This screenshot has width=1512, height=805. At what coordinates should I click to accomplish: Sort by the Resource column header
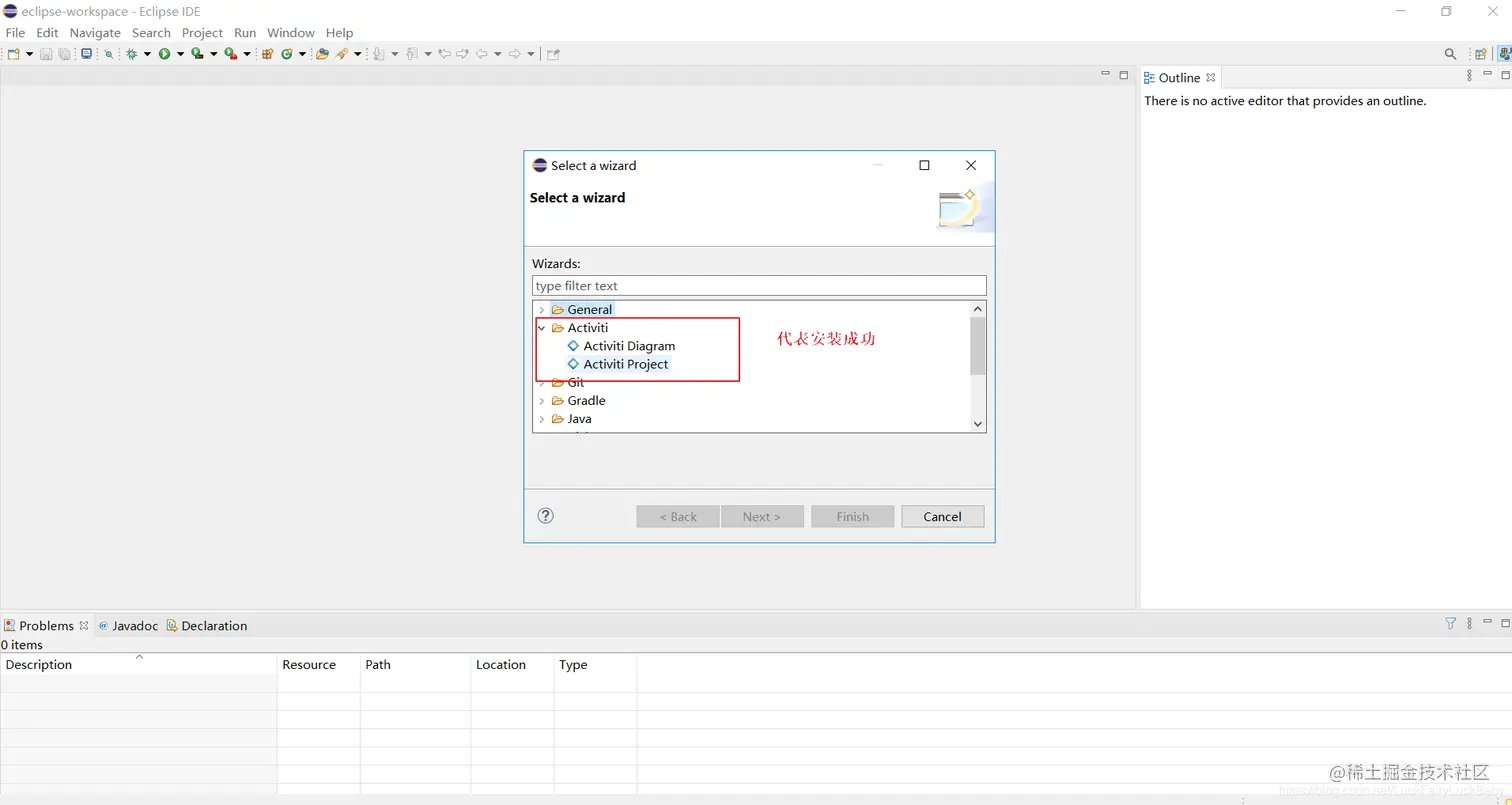click(x=318, y=665)
